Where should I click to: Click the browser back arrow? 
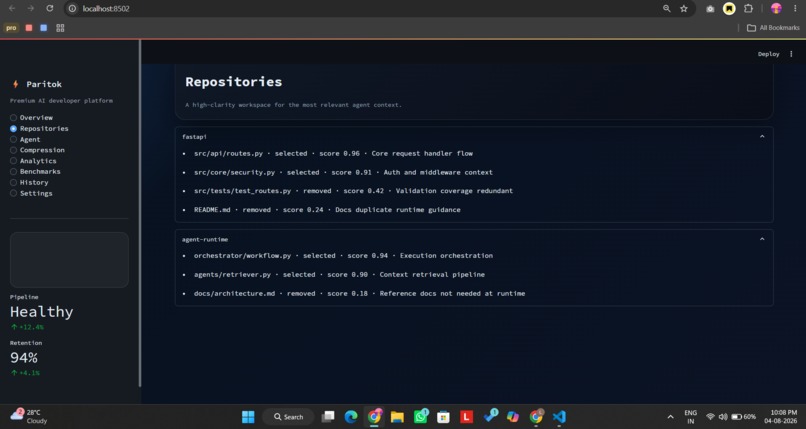tap(12, 8)
